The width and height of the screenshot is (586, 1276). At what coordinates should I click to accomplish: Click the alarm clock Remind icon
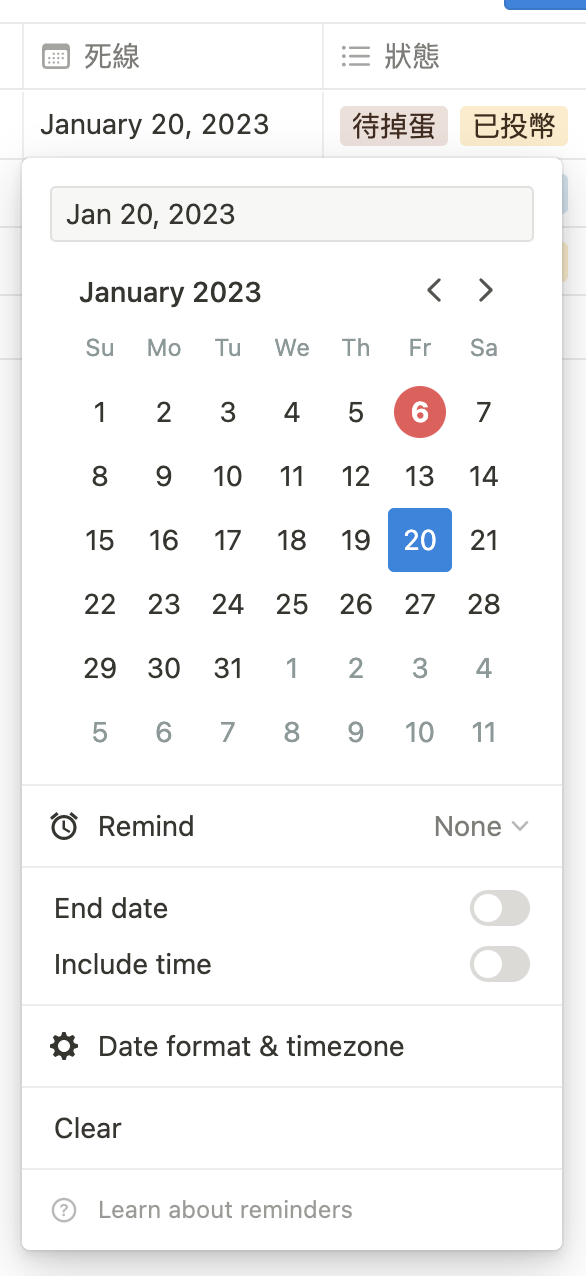click(64, 826)
